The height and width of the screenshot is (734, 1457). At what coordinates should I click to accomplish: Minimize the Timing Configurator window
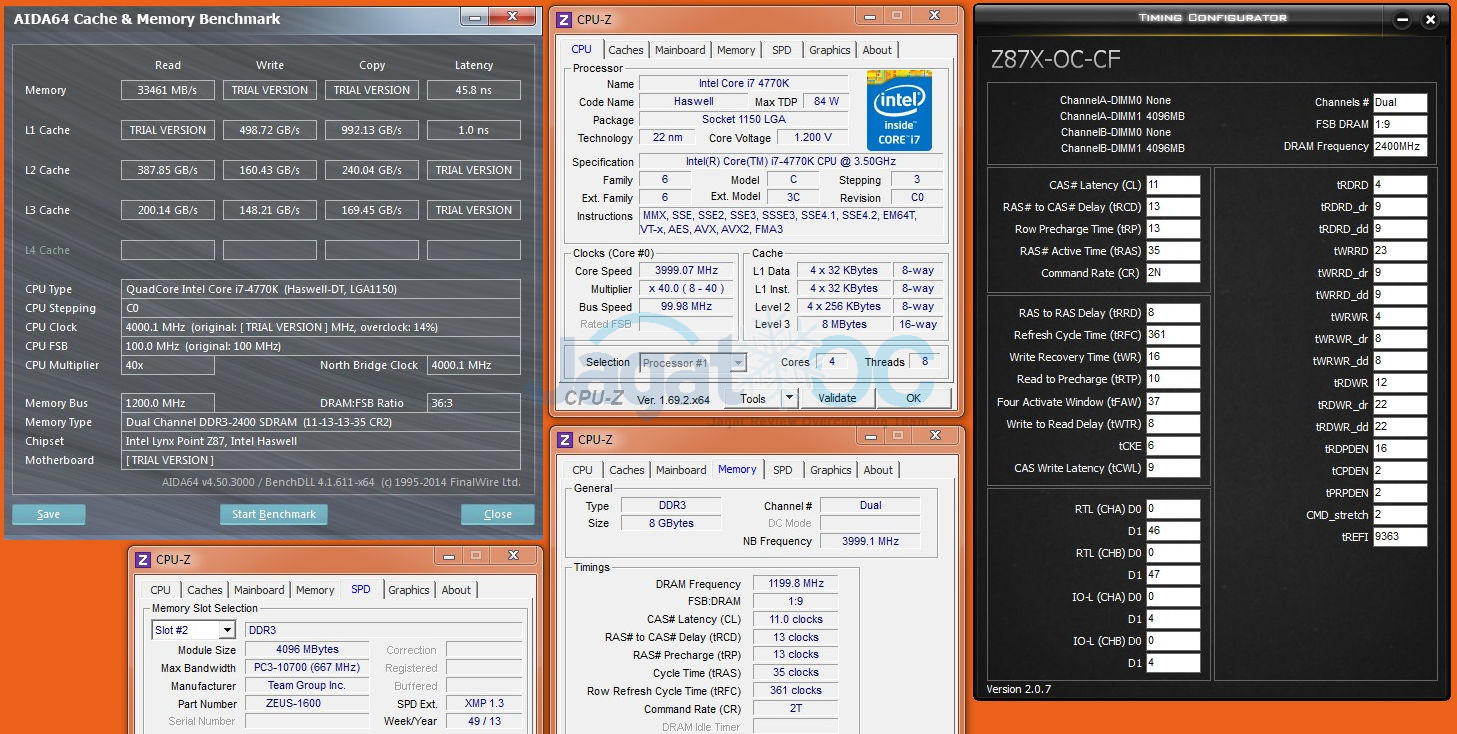click(1402, 20)
